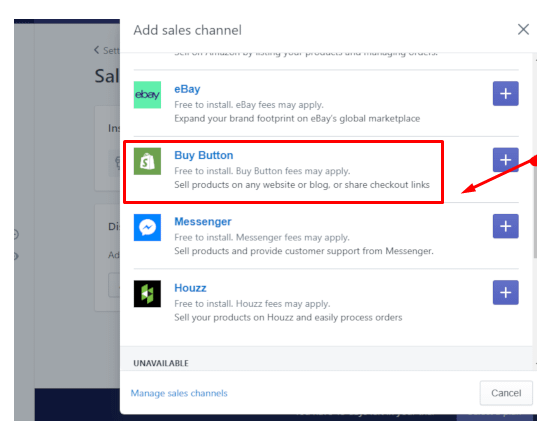
Task: Click the 'Add sales channel' dialog title
Action: click(187, 30)
